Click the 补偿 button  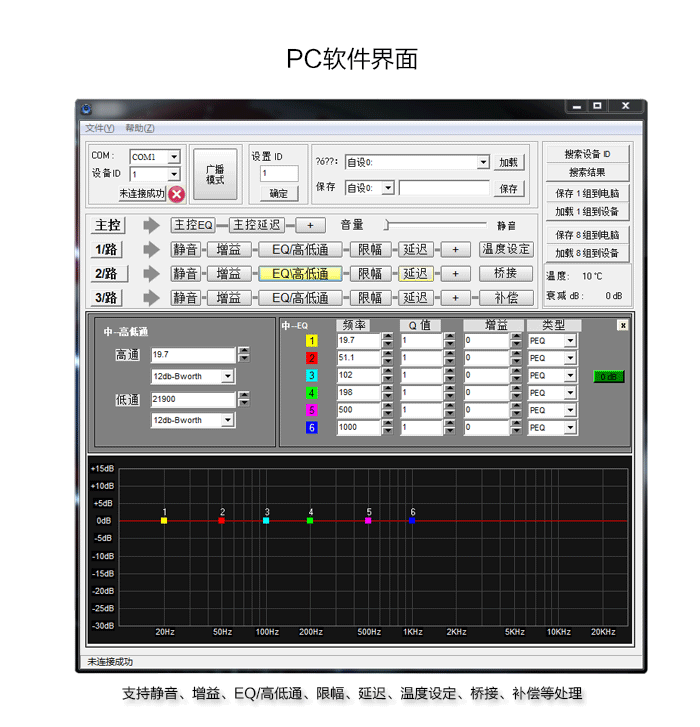(x=506, y=298)
